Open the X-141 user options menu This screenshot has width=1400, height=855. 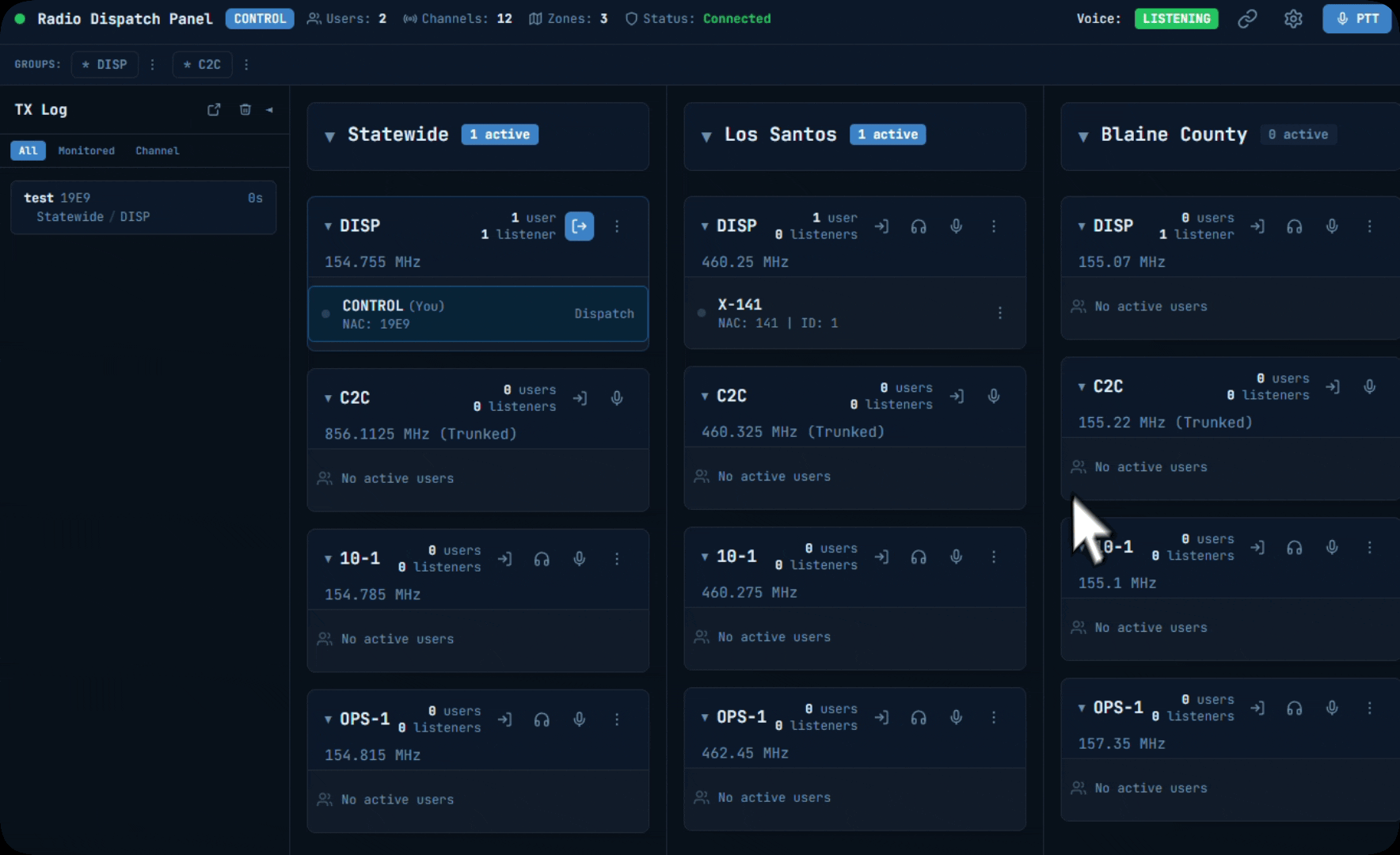coord(1000,313)
